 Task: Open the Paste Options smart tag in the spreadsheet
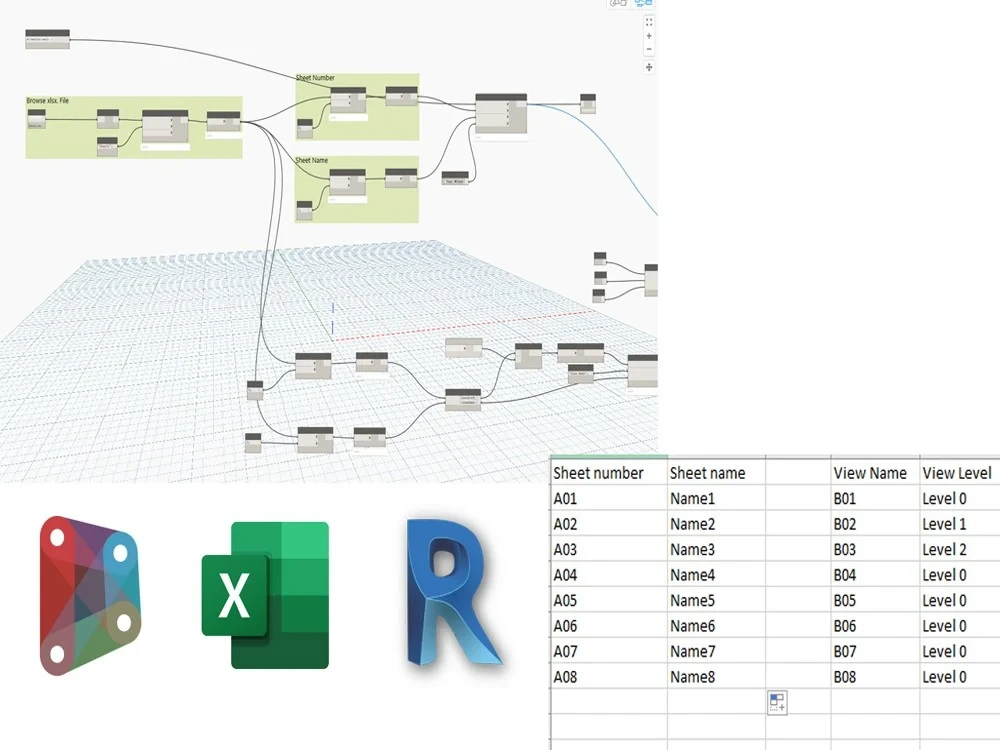777,702
